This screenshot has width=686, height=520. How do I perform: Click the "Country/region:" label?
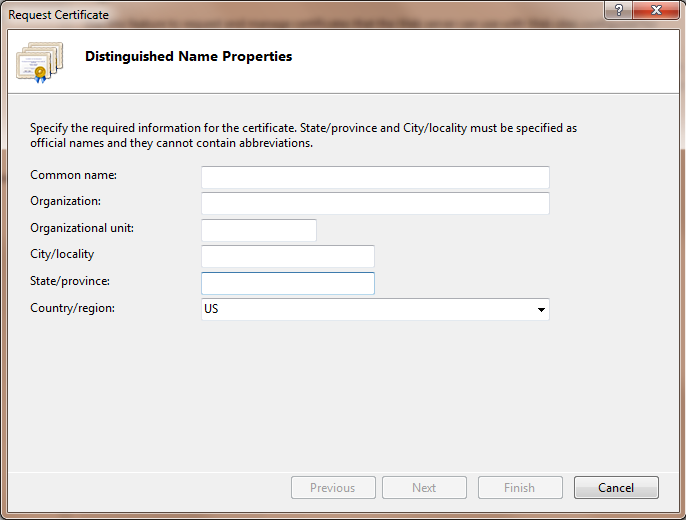(x=72, y=308)
